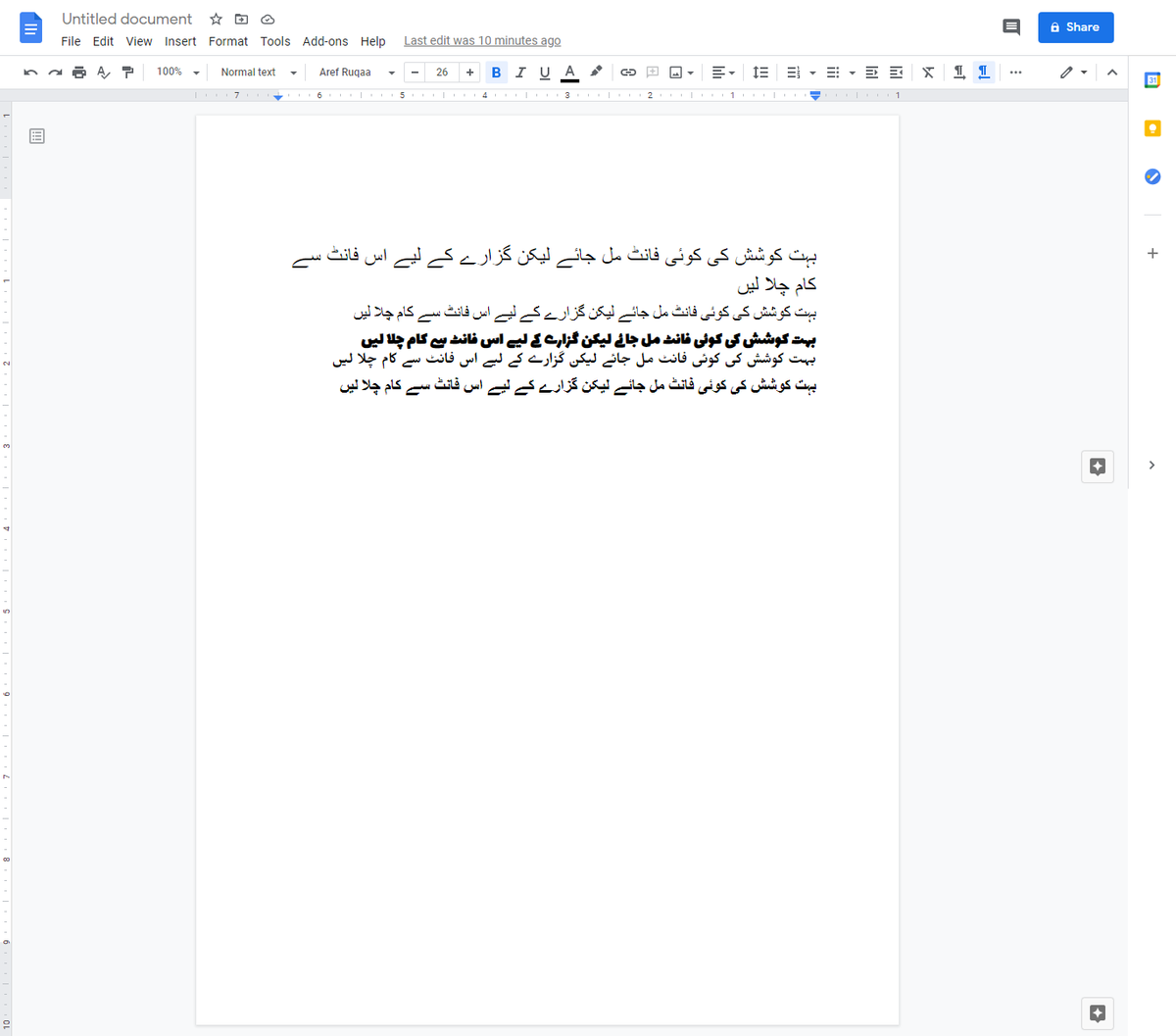Open the File menu

(x=71, y=41)
